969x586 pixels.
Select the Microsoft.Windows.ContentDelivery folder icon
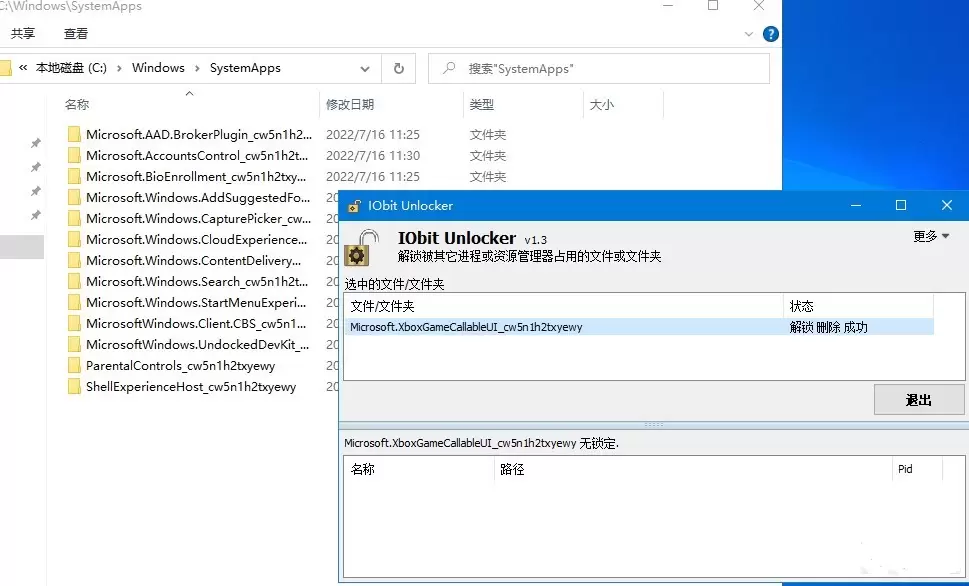tap(74, 261)
